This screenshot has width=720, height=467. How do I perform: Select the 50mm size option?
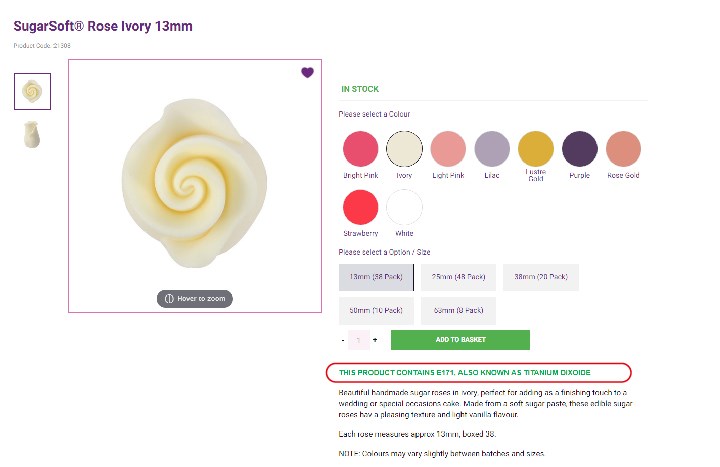376,312
